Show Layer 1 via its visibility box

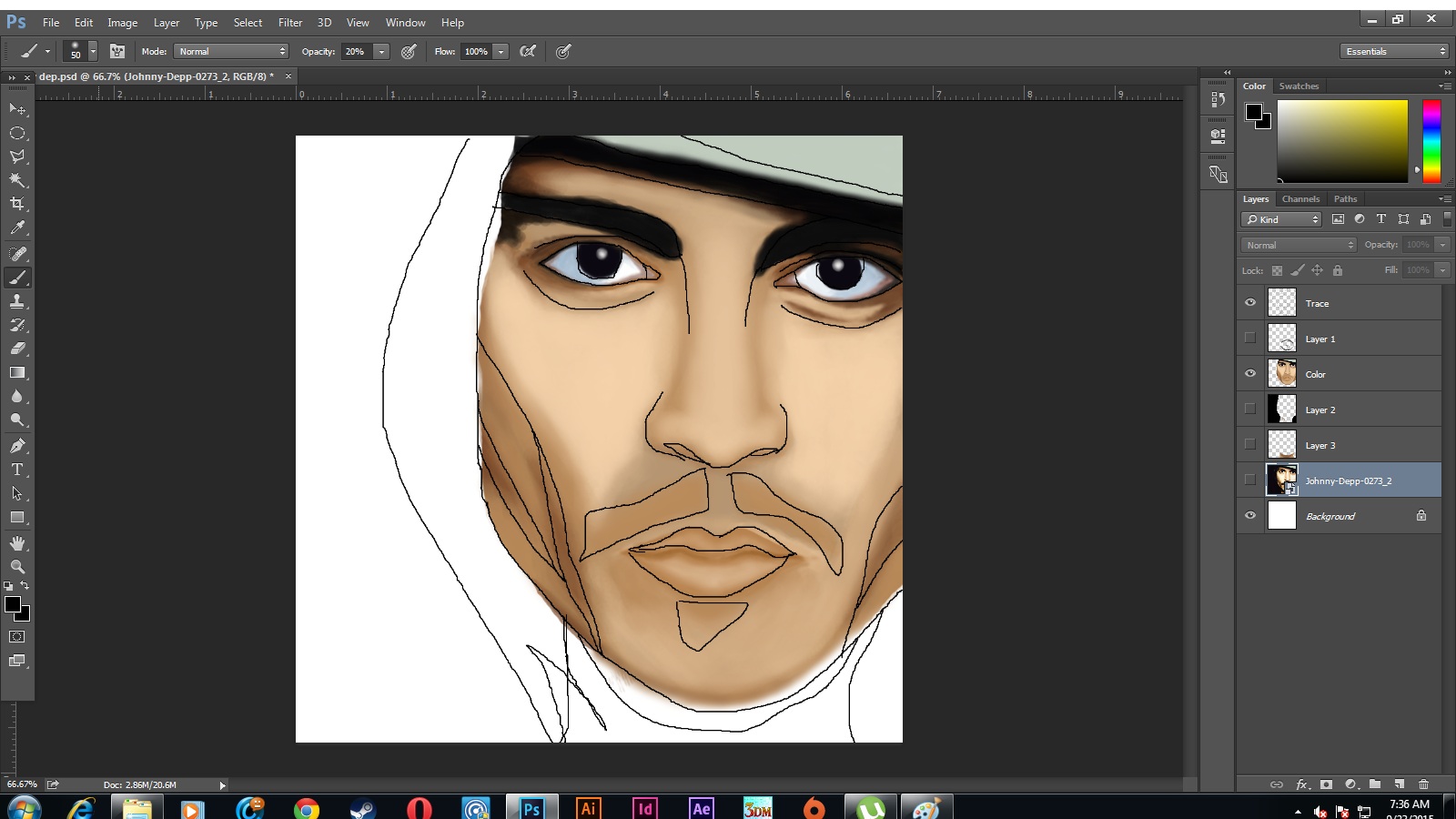[x=1250, y=339]
